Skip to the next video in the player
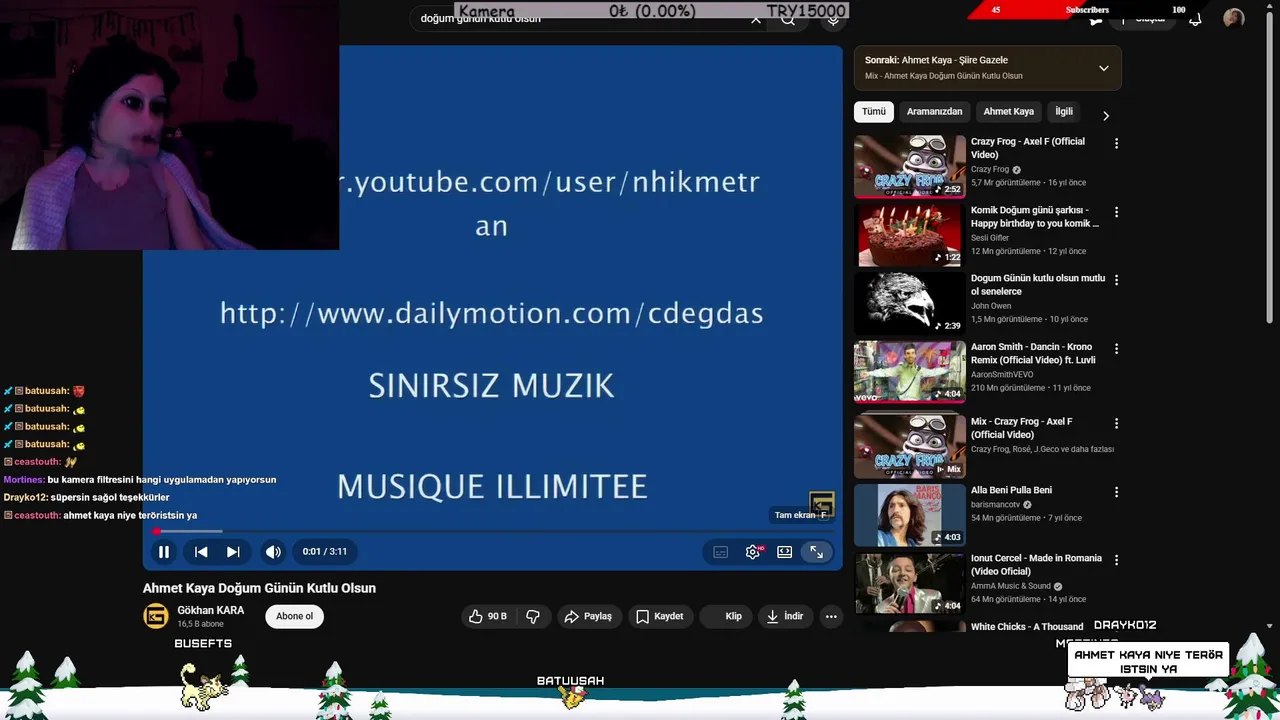The height and width of the screenshot is (720, 1280). point(233,551)
